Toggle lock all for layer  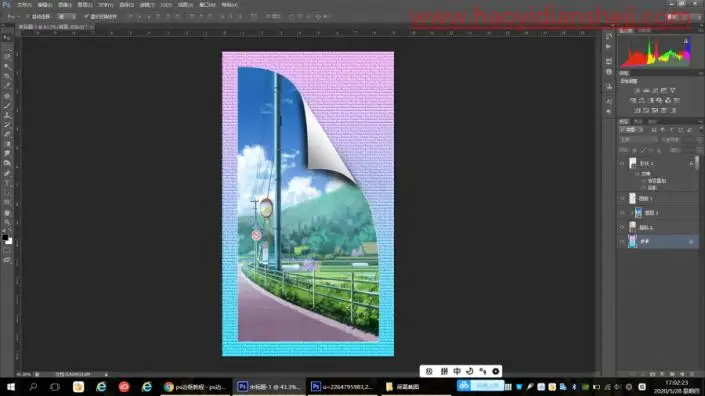[660, 150]
